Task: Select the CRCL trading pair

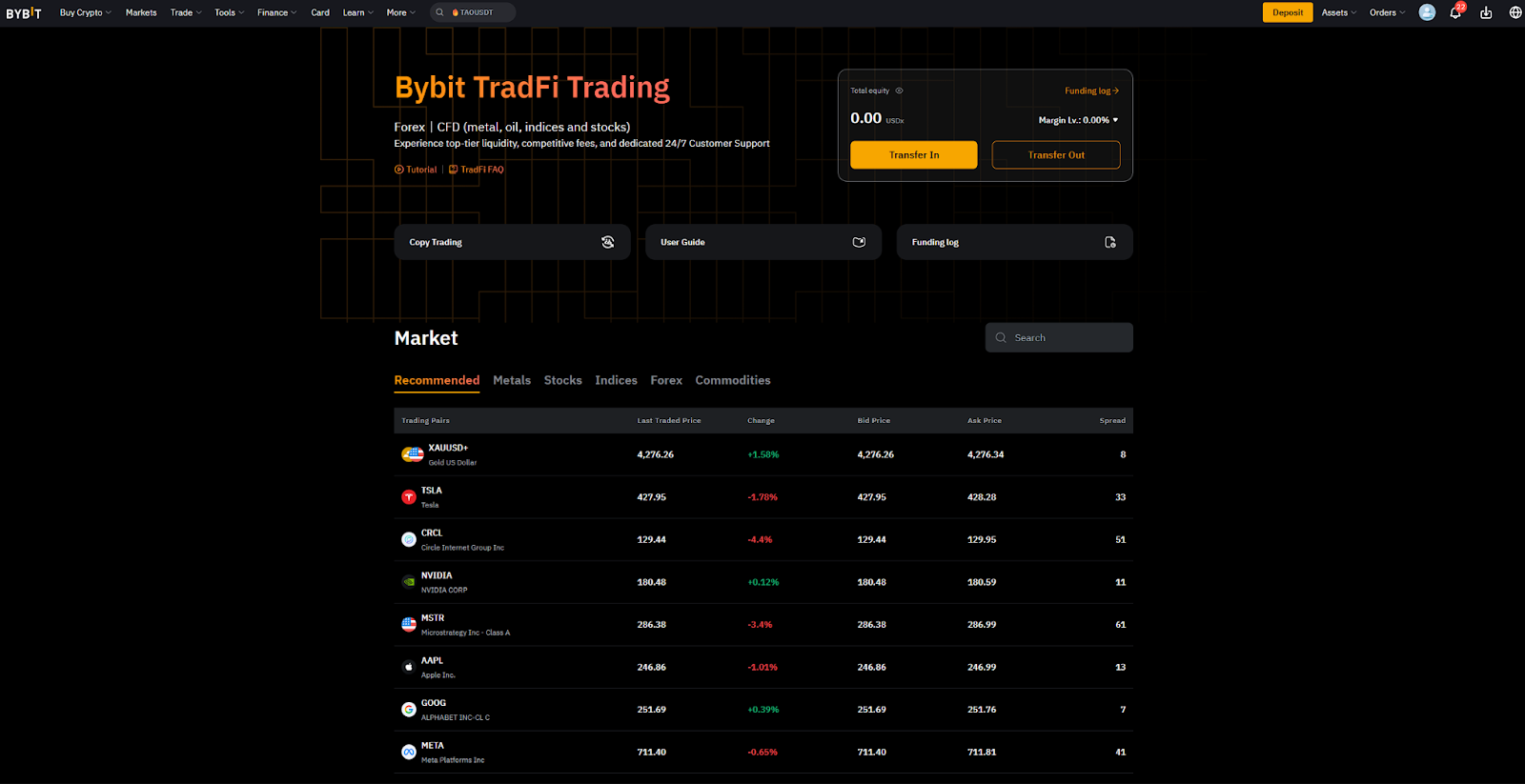Action: point(763,539)
